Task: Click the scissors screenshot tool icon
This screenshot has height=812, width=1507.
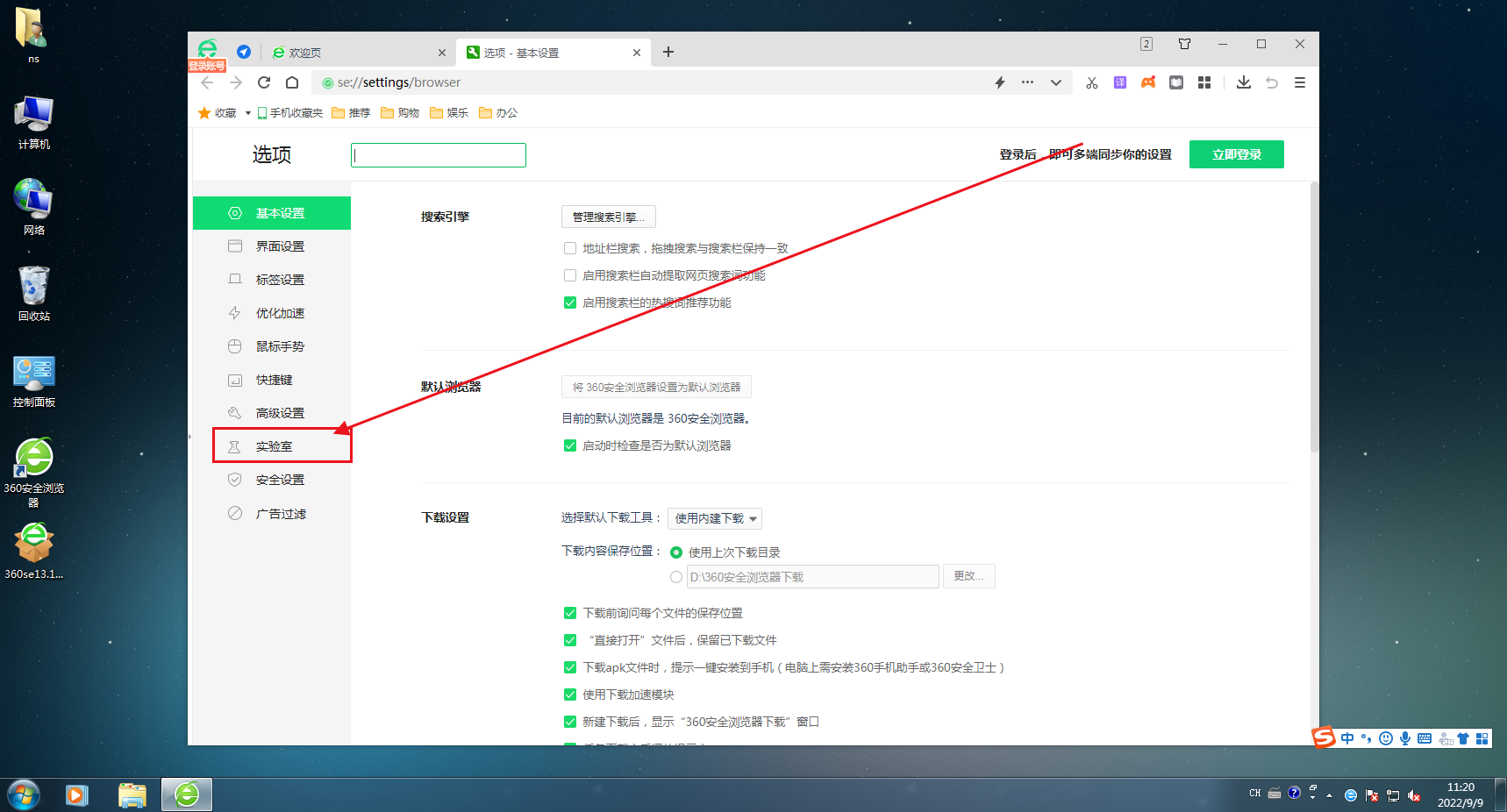Action: [x=1091, y=82]
